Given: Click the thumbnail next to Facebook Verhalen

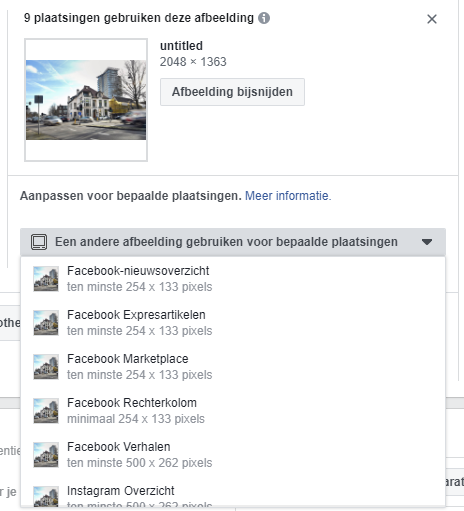Looking at the screenshot, I should [x=46, y=455].
